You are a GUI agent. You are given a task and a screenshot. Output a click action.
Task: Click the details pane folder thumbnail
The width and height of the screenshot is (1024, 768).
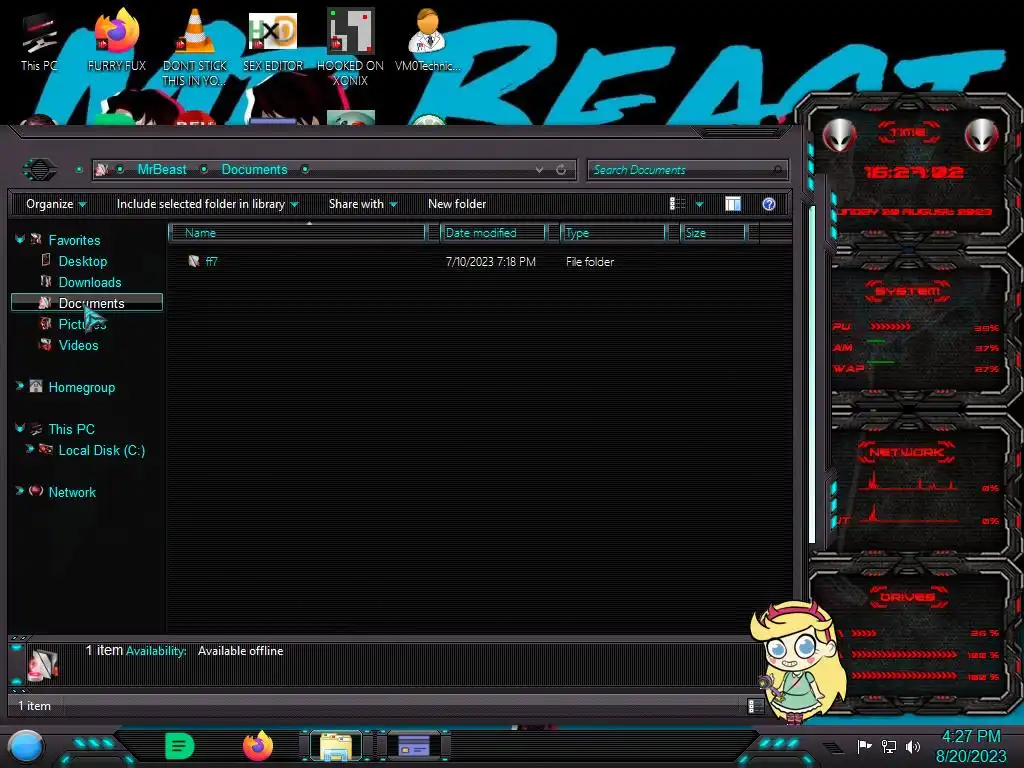(44, 665)
